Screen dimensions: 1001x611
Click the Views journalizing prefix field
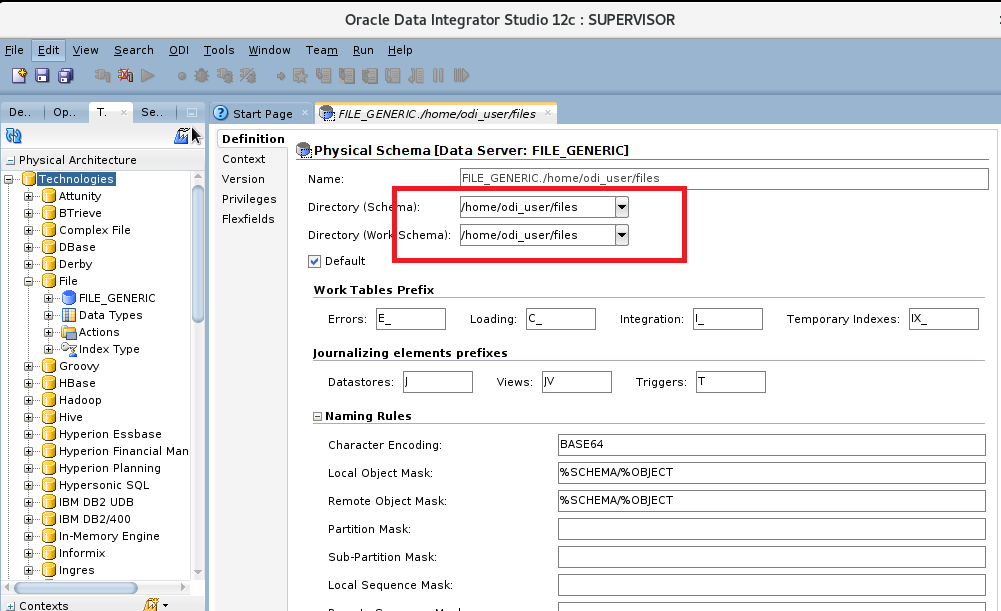(x=576, y=382)
